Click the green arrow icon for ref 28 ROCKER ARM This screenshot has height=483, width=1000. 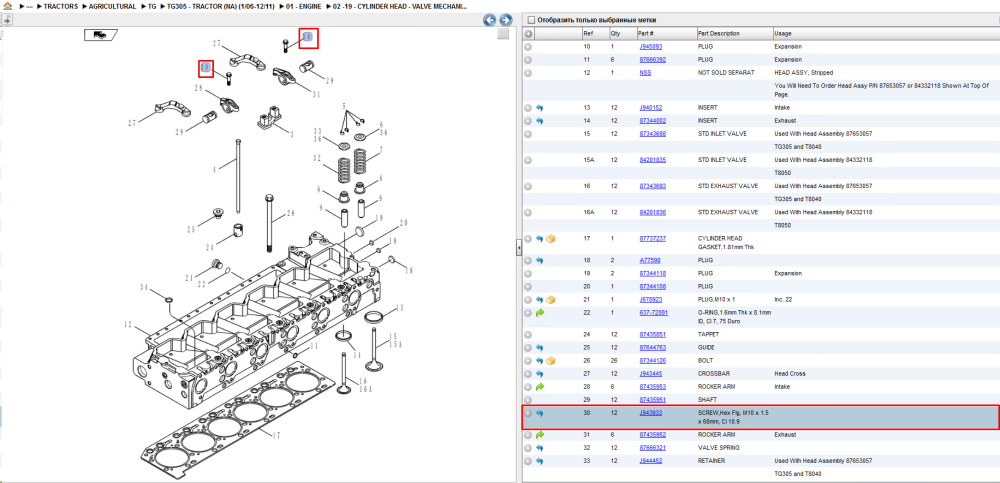click(540, 387)
